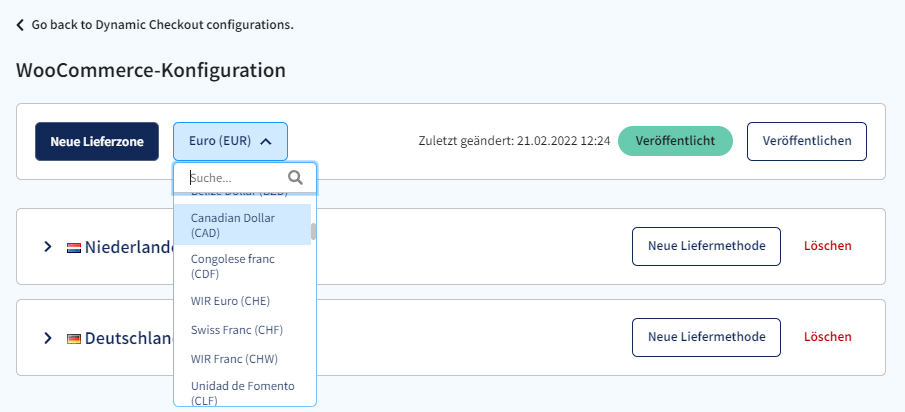This screenshot has width=905, height=412.
Task: Click the magnifier search icon
Action: coord(296,178)
